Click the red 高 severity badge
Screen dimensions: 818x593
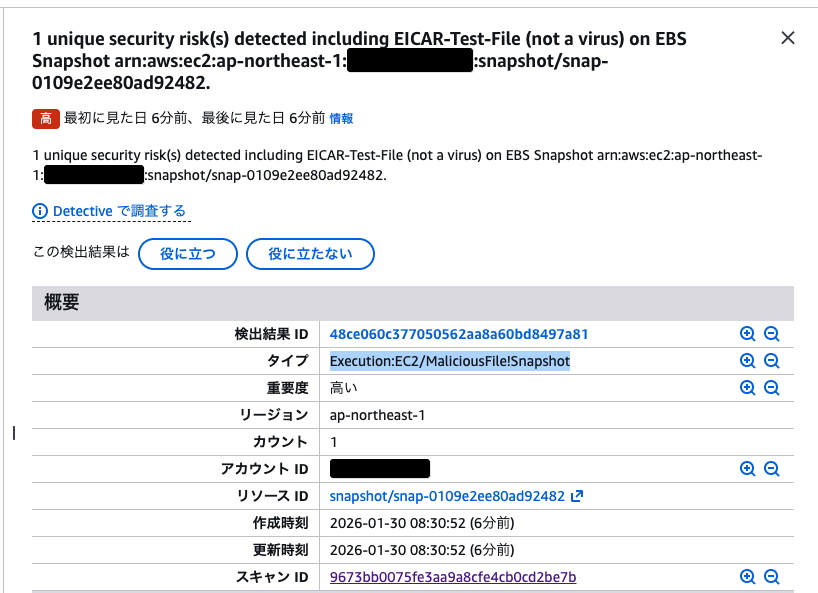44,118
